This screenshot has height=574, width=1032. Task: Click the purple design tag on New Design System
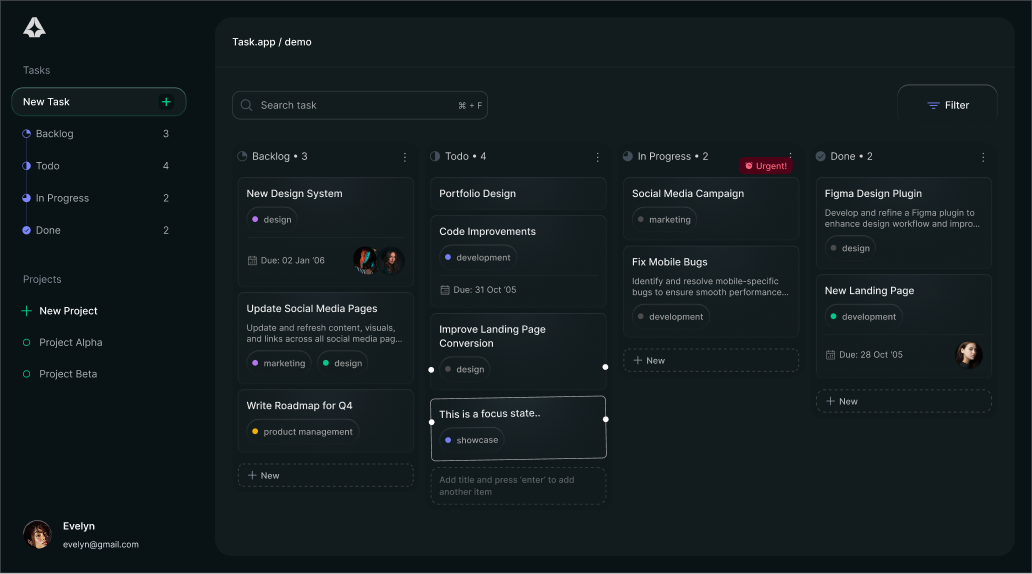[x=272, y=220]
